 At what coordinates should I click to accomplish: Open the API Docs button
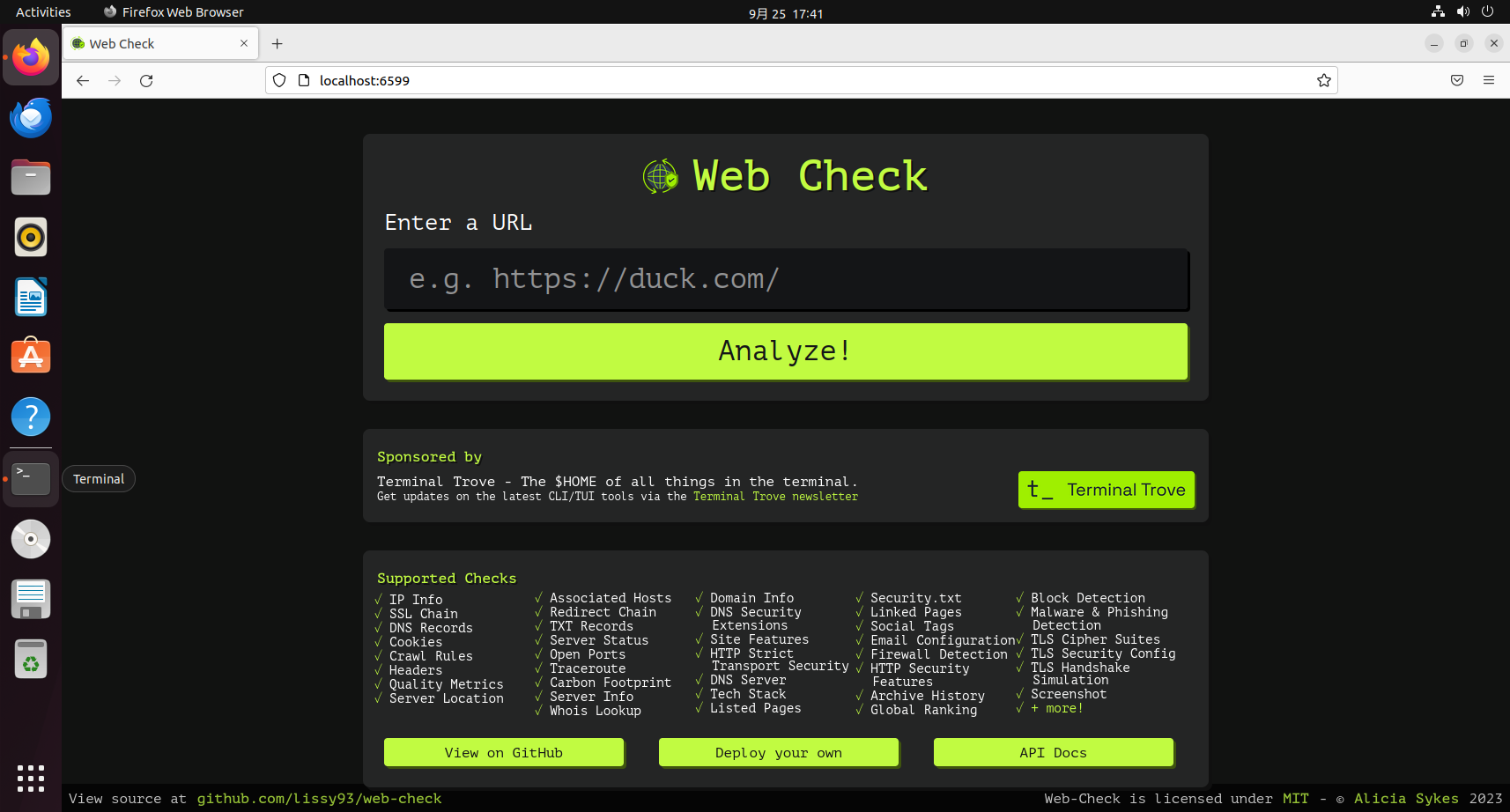tap(1053, 753)
